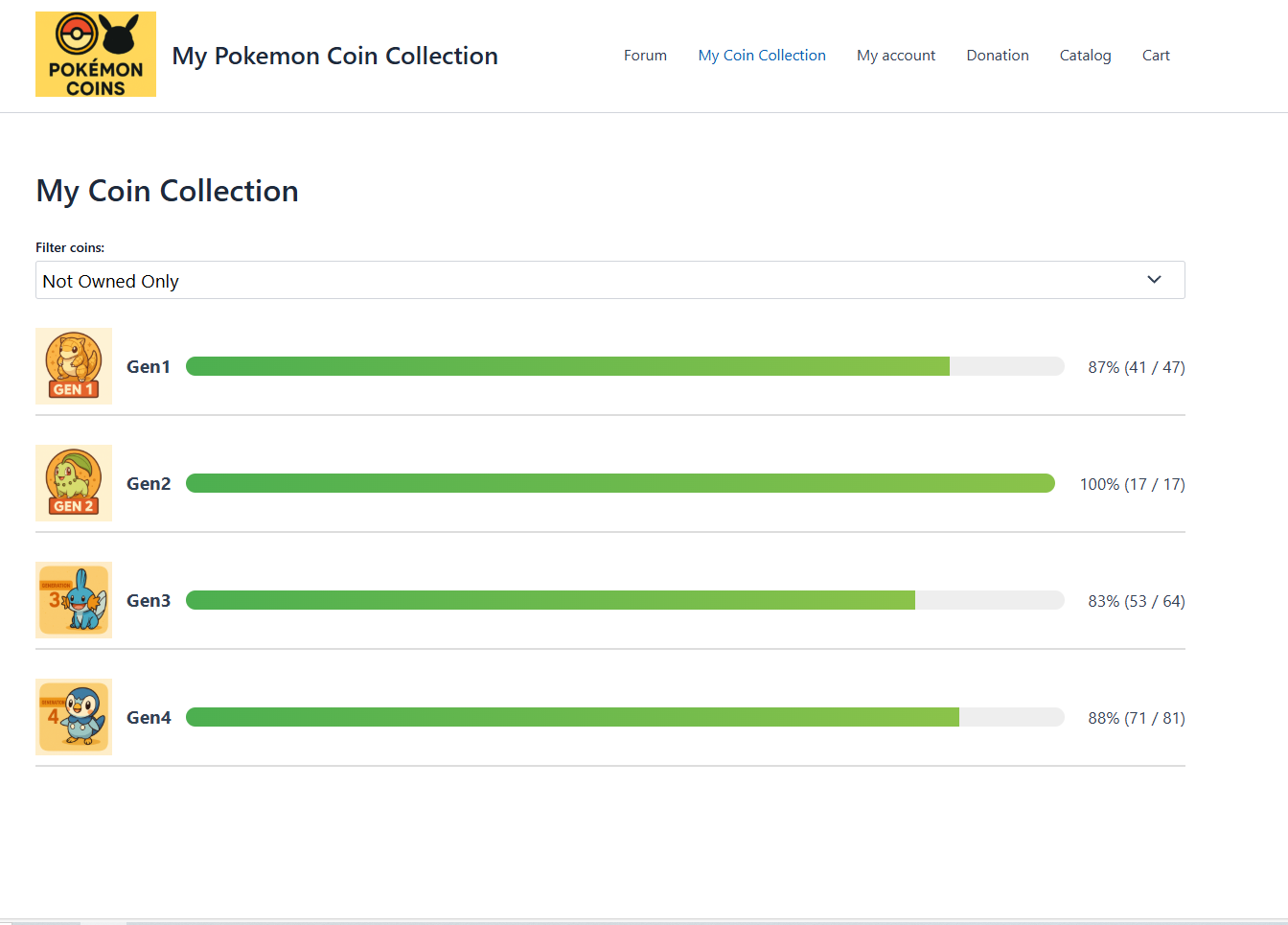Click the Gen3 progress bar
Viewport: 1288px width, 925px height.
pos(625,600)
